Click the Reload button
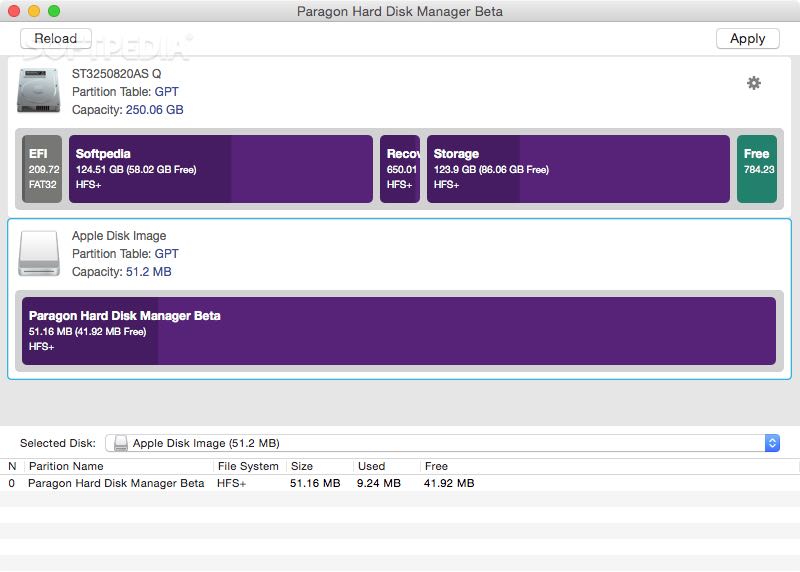Image resolution: width=800 pixels, height=572 pixels. pos(56,38)
